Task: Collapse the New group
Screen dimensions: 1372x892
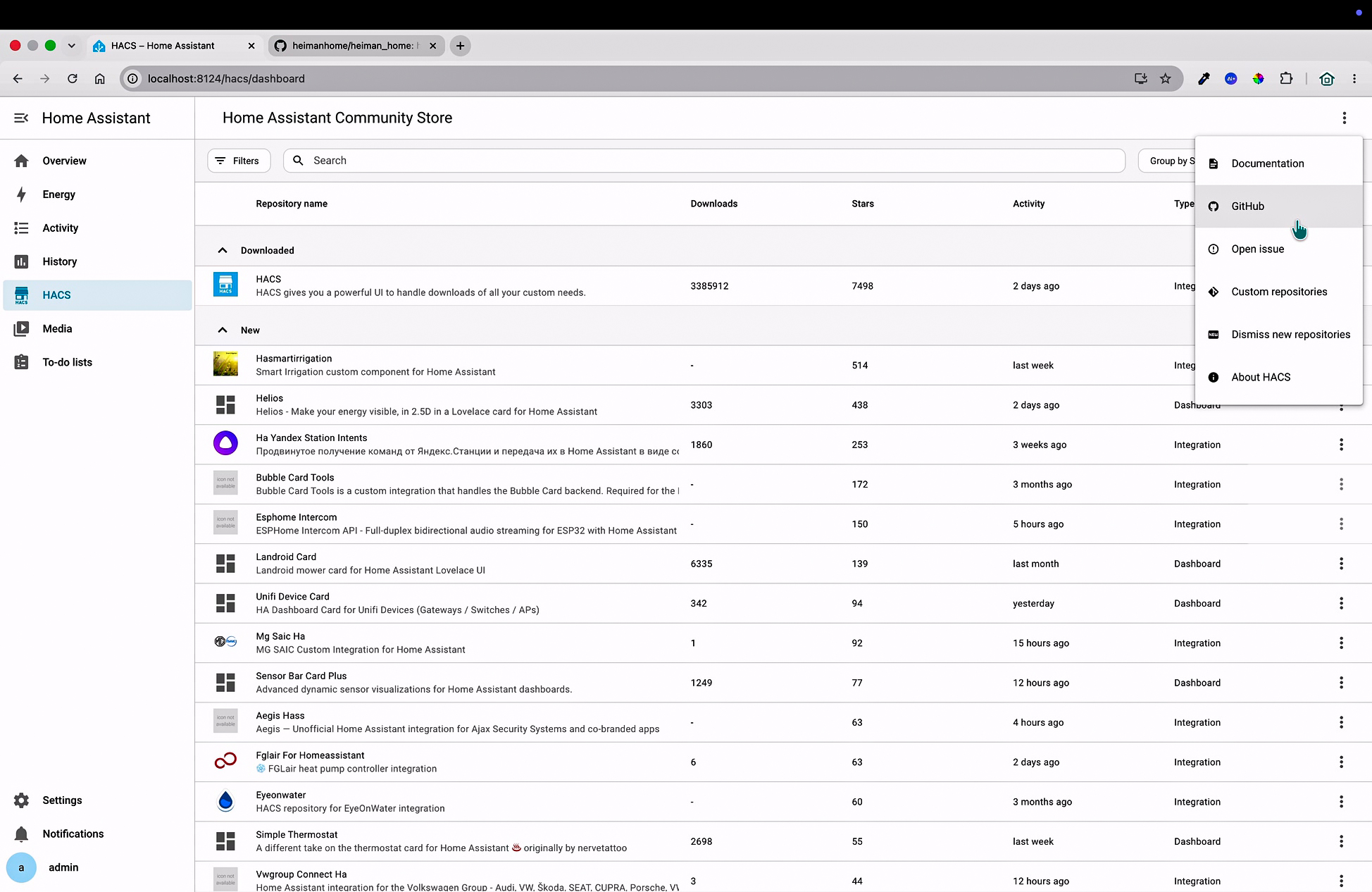Action: (223, 330)
